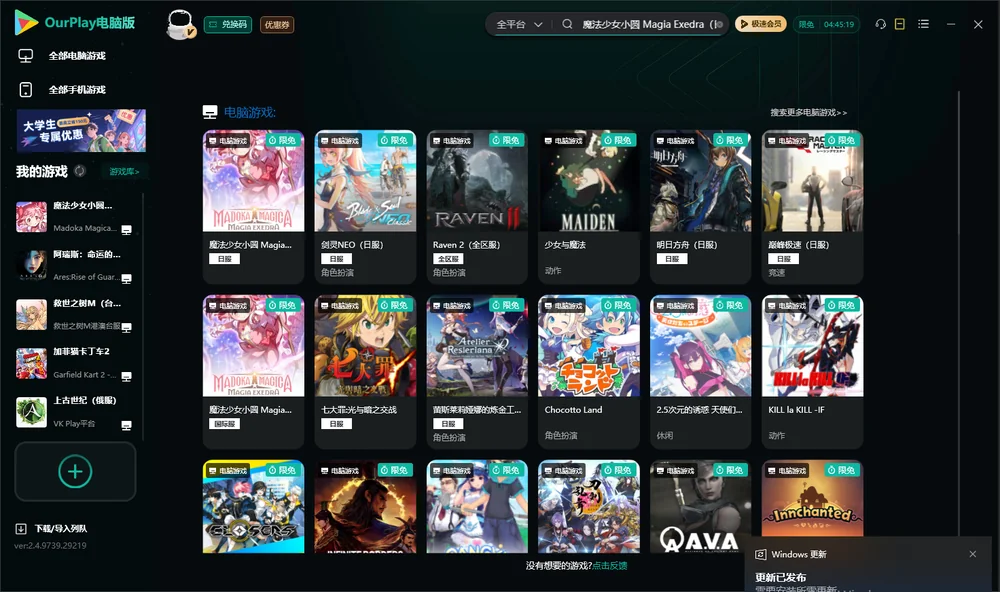Viewport: 1000px width, 592px height.
Task: Open the customer support headset icon
Action: click(x=880, y=24)
